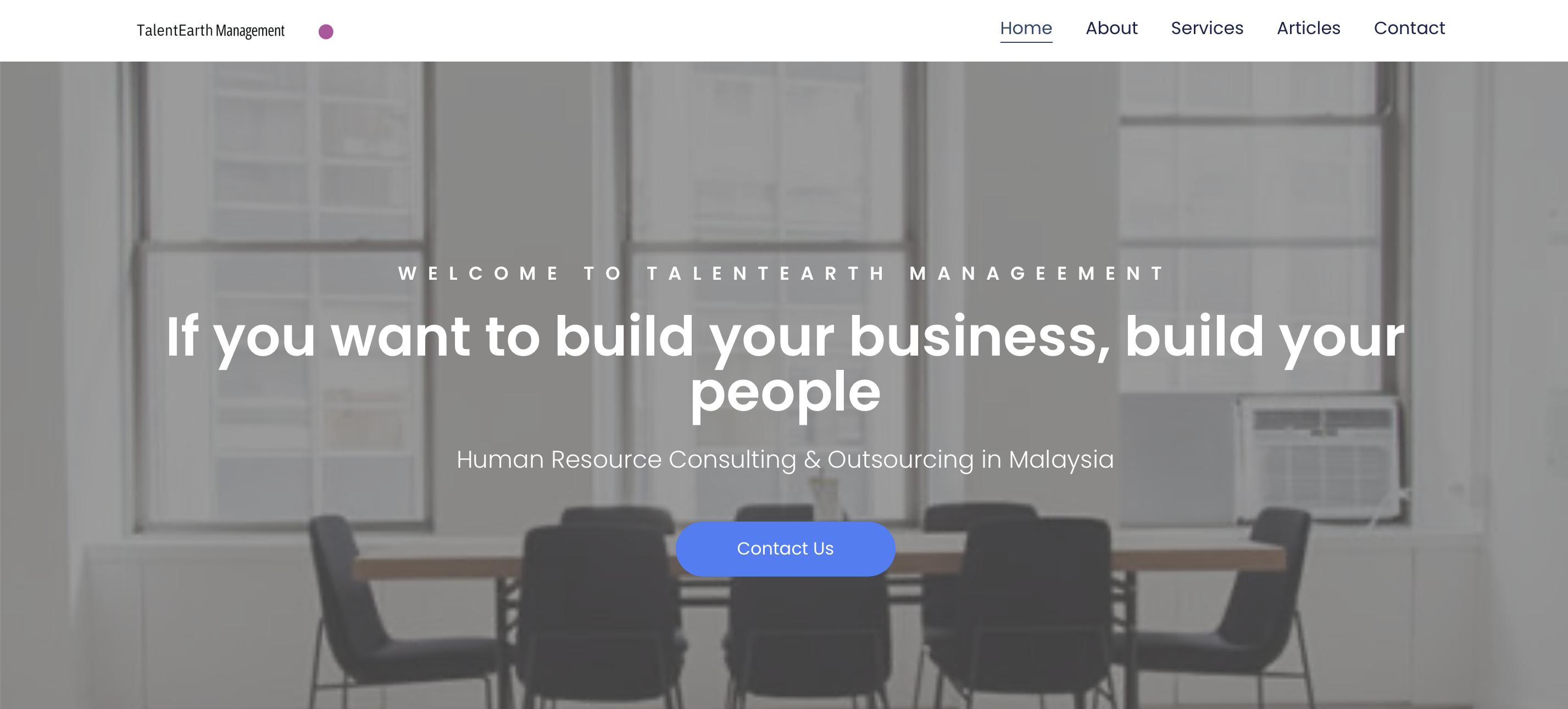The width and height of the screenshot is (1568, 709).
Task: Click the word 'people' in the headline
Action: pos(785,392)
